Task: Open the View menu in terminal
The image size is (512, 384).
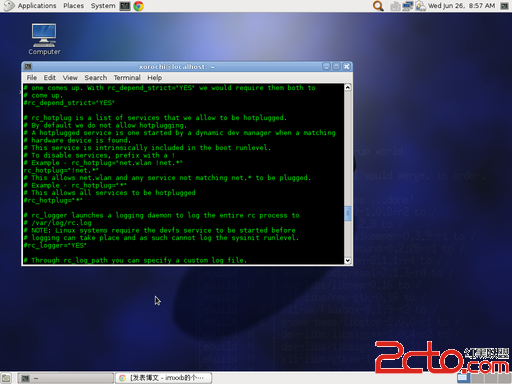Action: click(70, 78)
